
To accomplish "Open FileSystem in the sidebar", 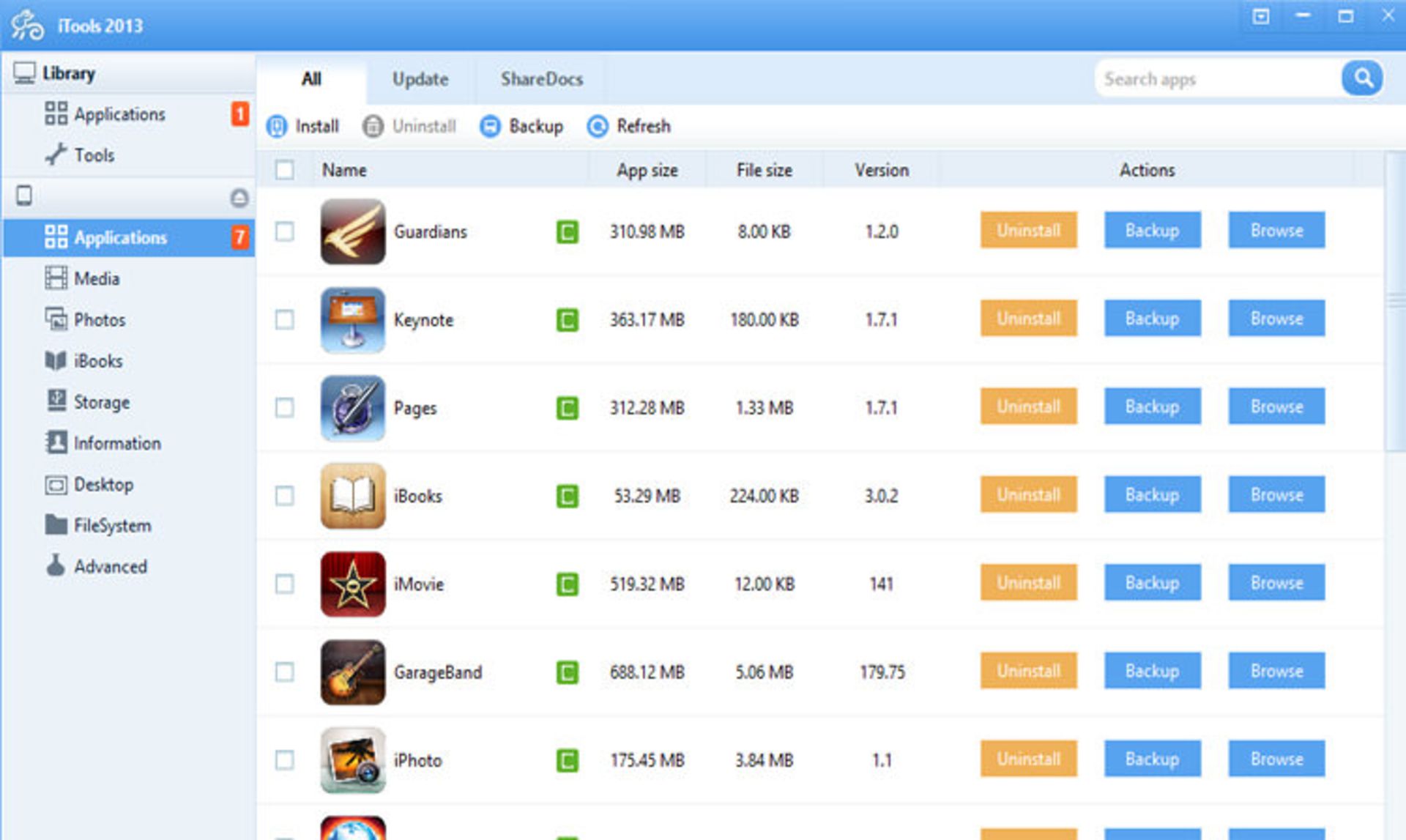I will tap(128, 525).
